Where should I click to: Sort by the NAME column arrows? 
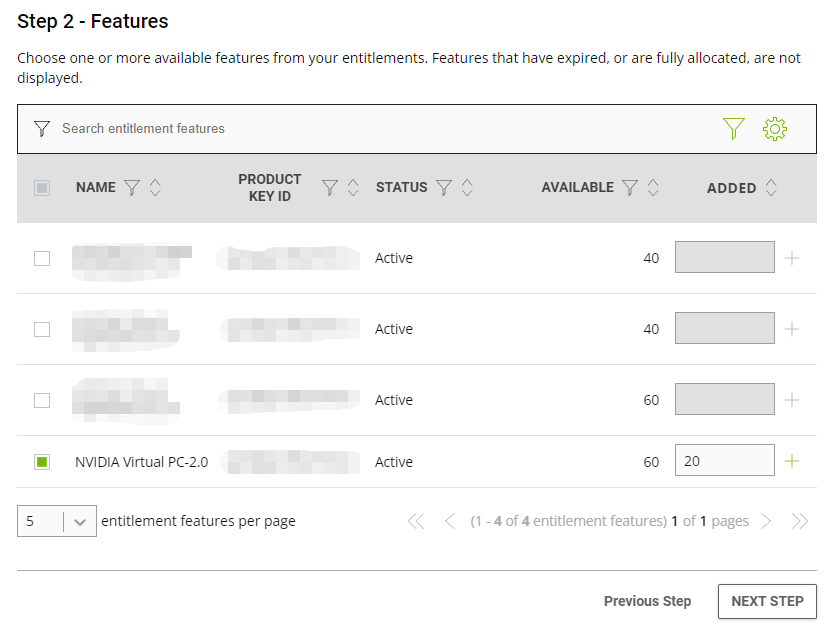pyautogui.click(x=155, y=187)
